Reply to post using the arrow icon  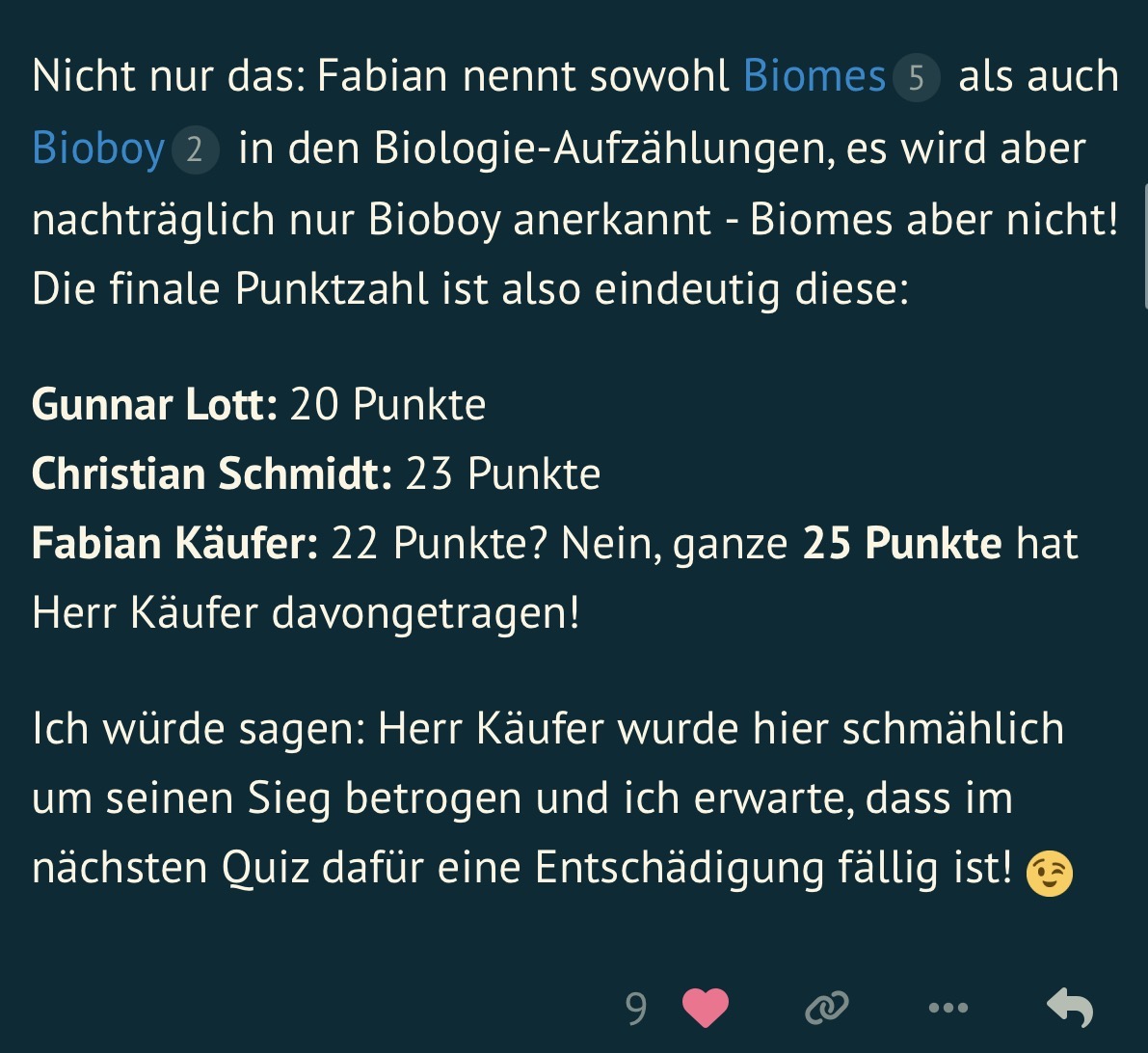[x=1070, y=1008]
